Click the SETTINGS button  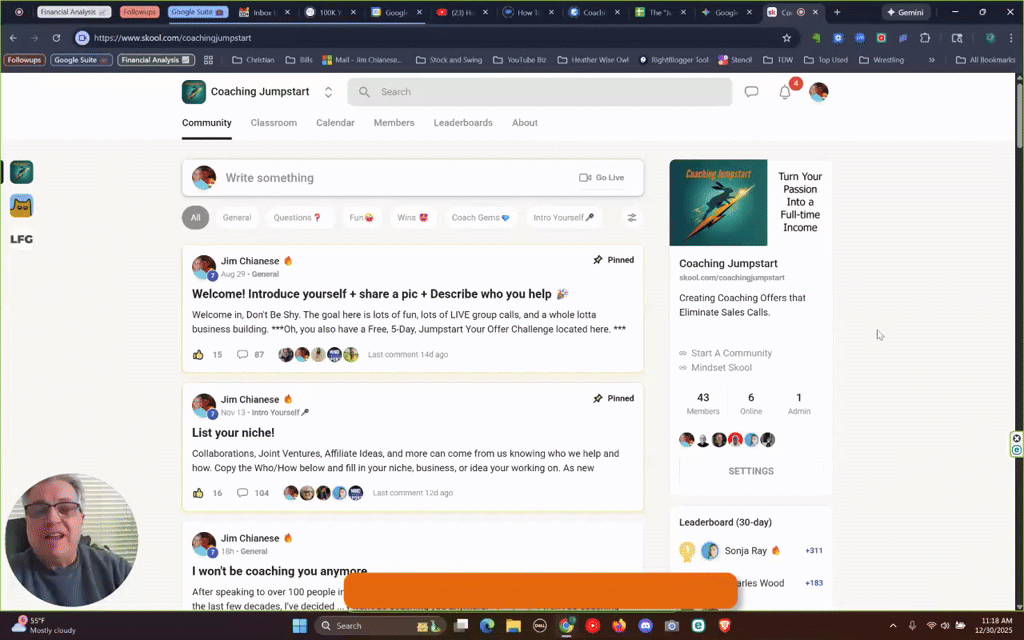tap(750, 471)
